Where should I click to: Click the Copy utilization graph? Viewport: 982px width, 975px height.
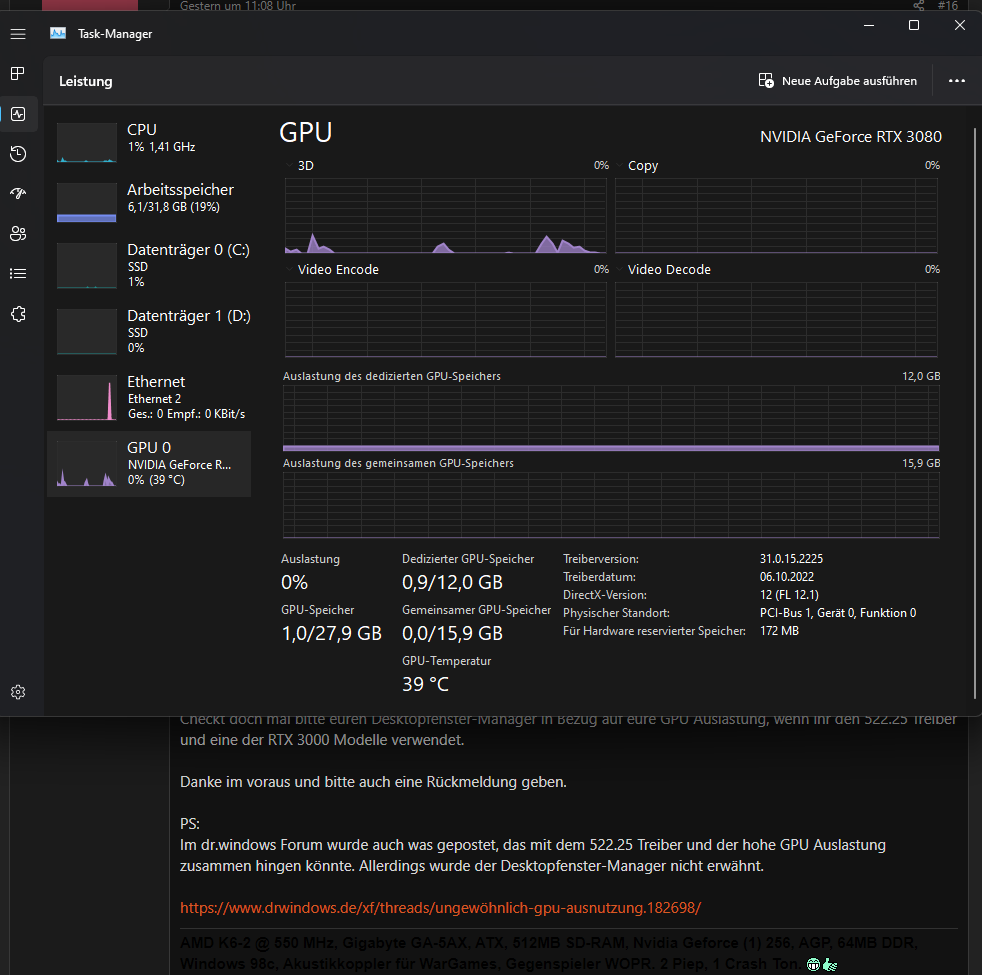pos(776,215)
